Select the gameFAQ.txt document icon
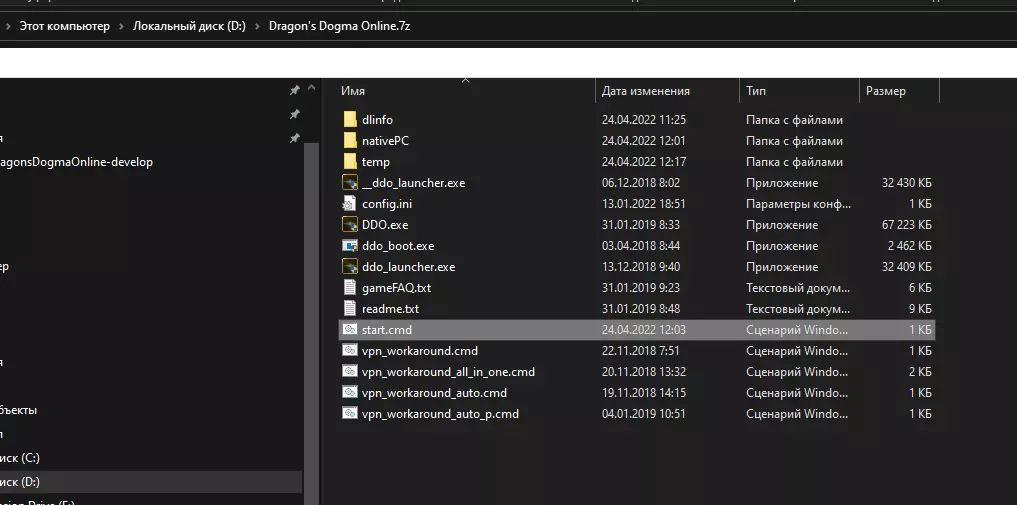 (x=350, y=287)
